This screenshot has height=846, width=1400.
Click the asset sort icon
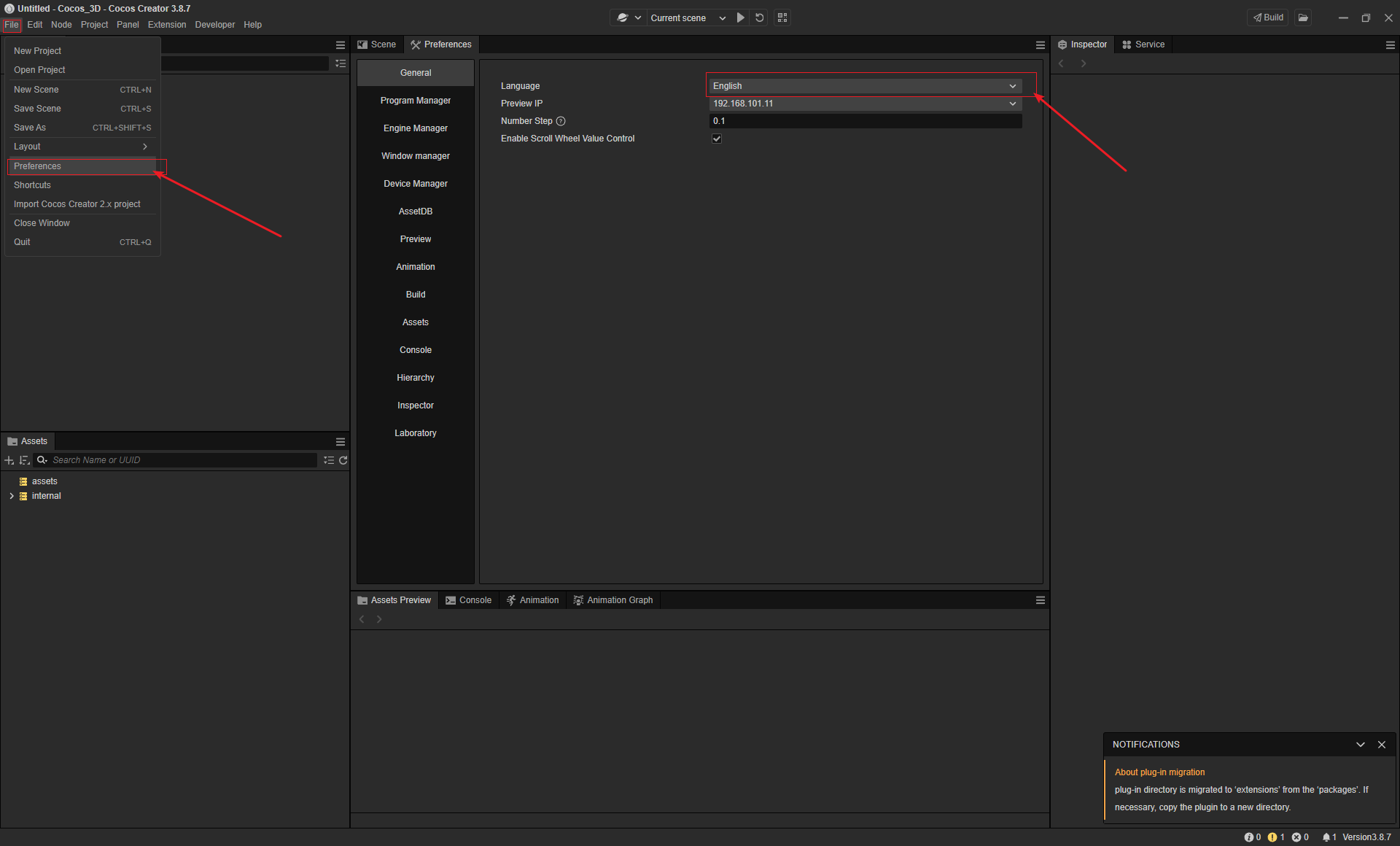(24, 460)
